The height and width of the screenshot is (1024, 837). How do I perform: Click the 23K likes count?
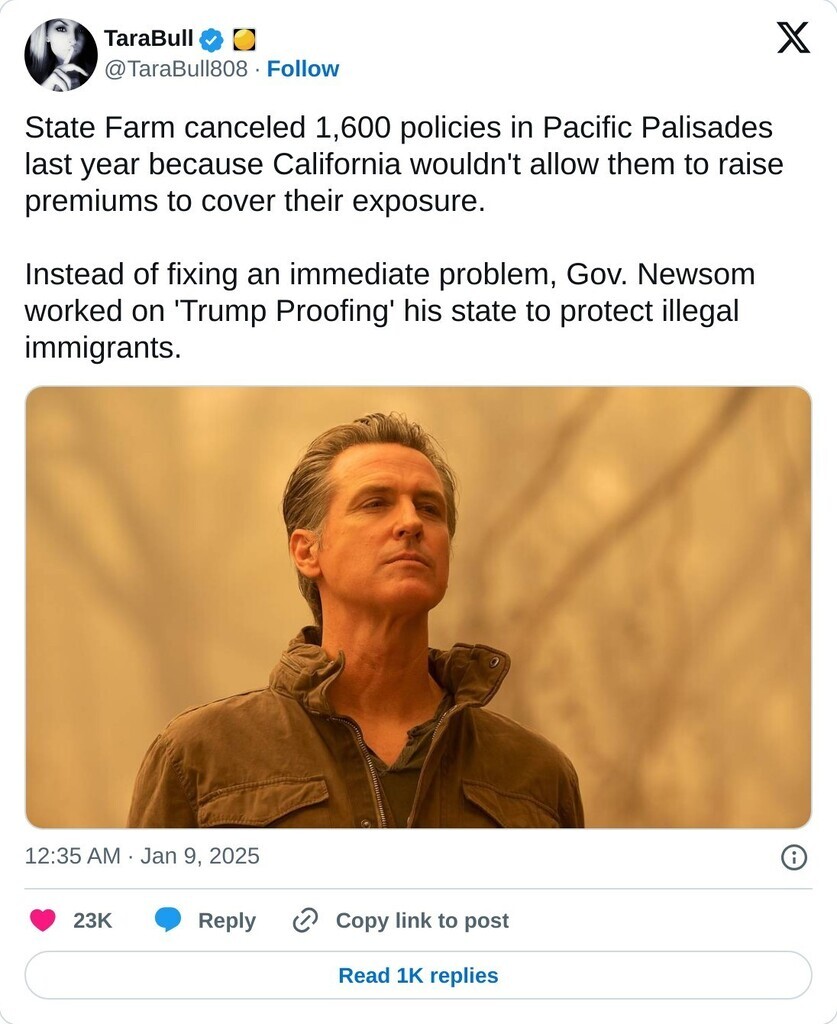click(x=92, y=920)
